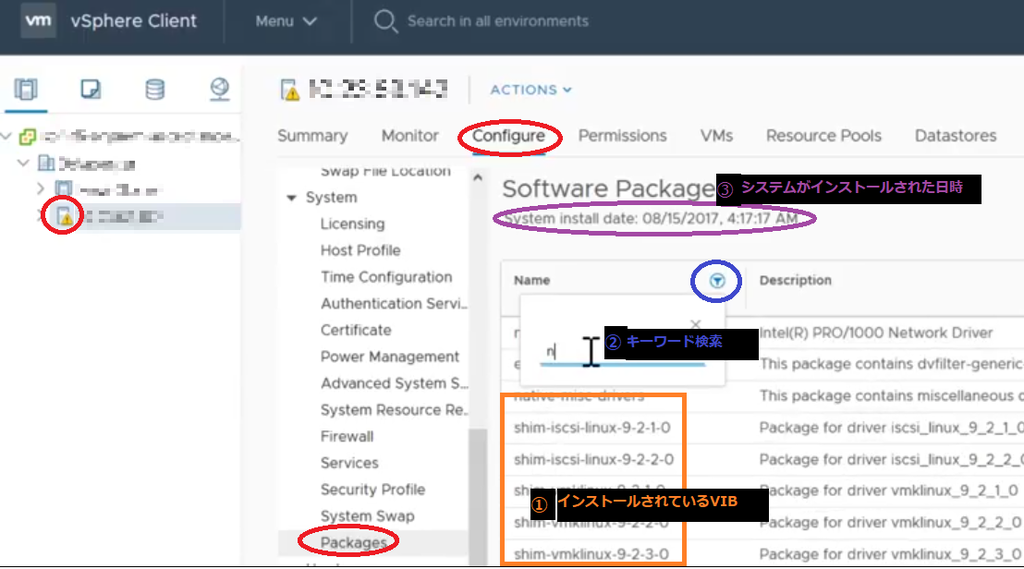Open the Menu dropdown
The image size is (1024, 569).
tap(286, 21)
